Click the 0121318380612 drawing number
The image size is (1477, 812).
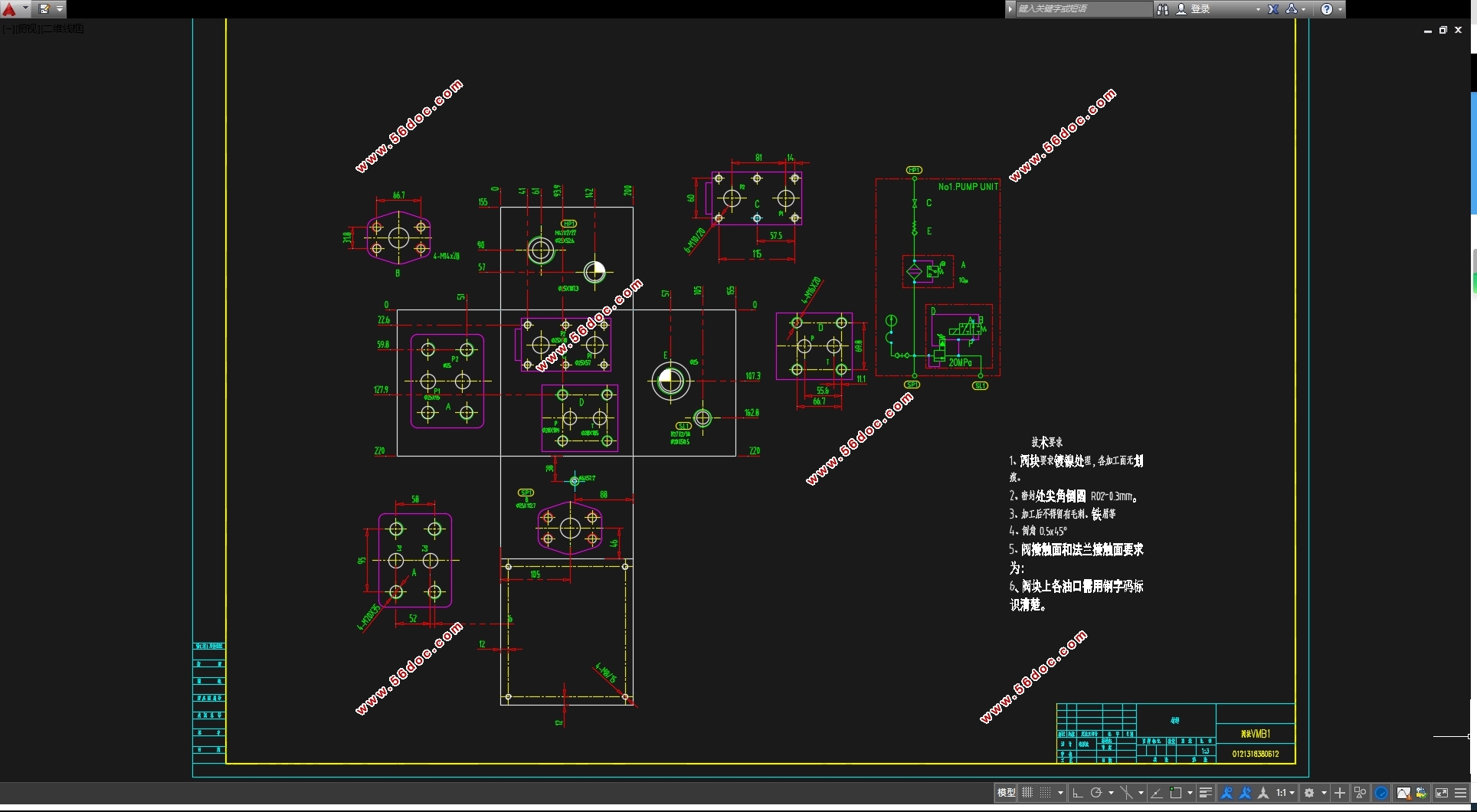click(1256, 754)
